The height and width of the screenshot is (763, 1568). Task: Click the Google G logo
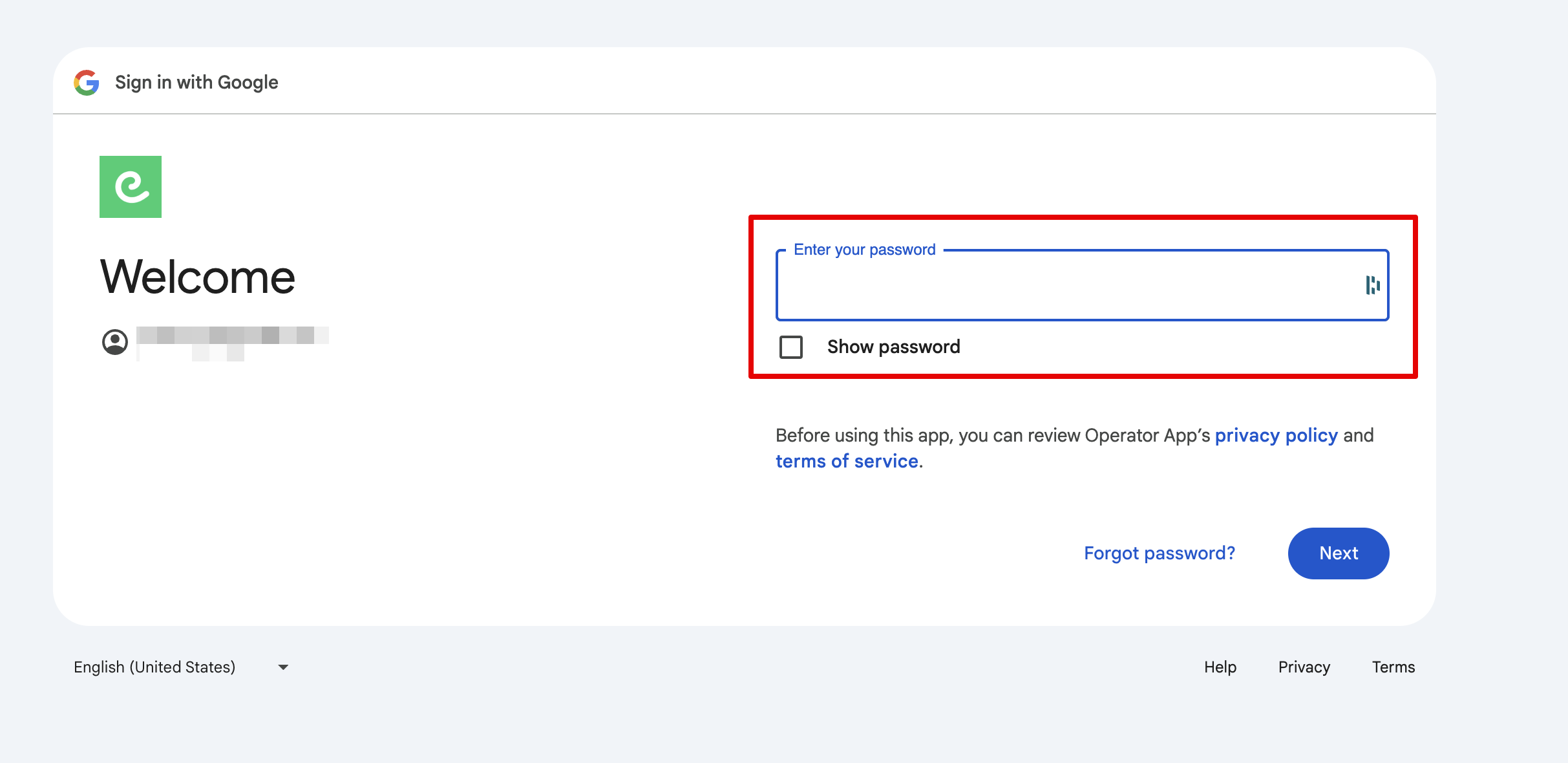[87, 83]
